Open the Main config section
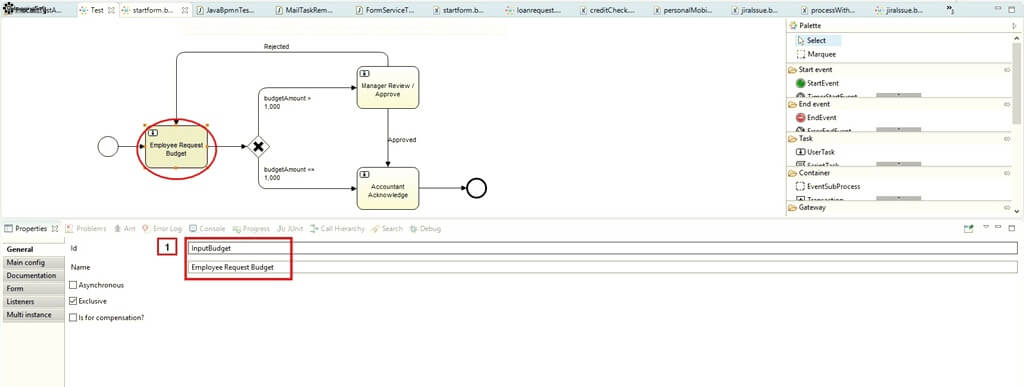 (x=25, y=262)
